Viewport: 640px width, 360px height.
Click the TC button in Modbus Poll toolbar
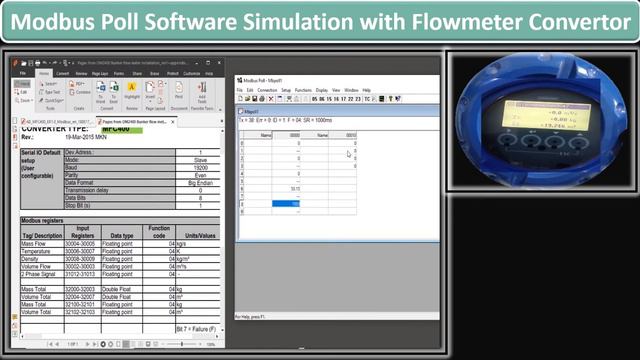click(x=367, y=99)
